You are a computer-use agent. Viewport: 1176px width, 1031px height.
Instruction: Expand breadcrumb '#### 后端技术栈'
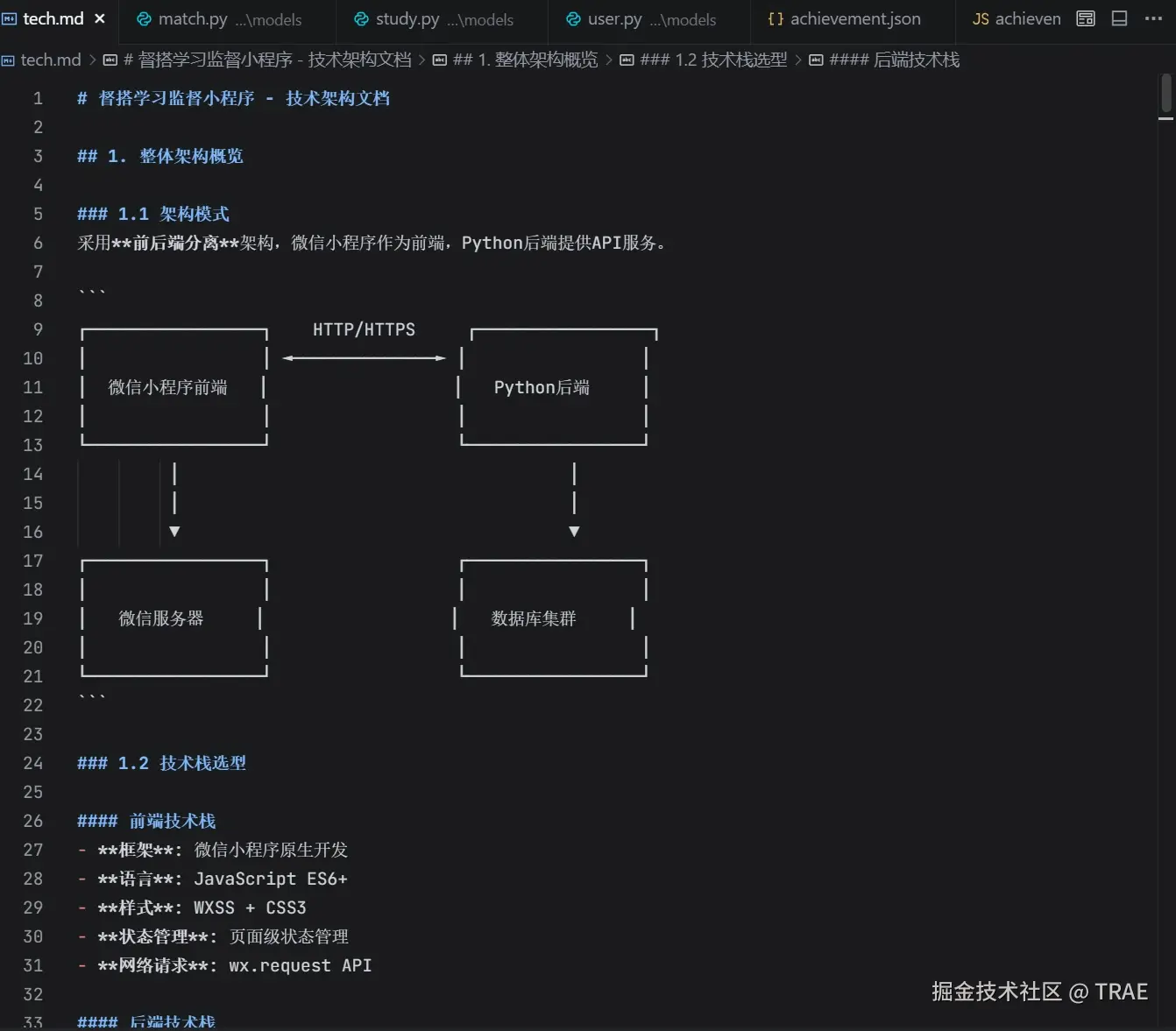tap(884, 60)
